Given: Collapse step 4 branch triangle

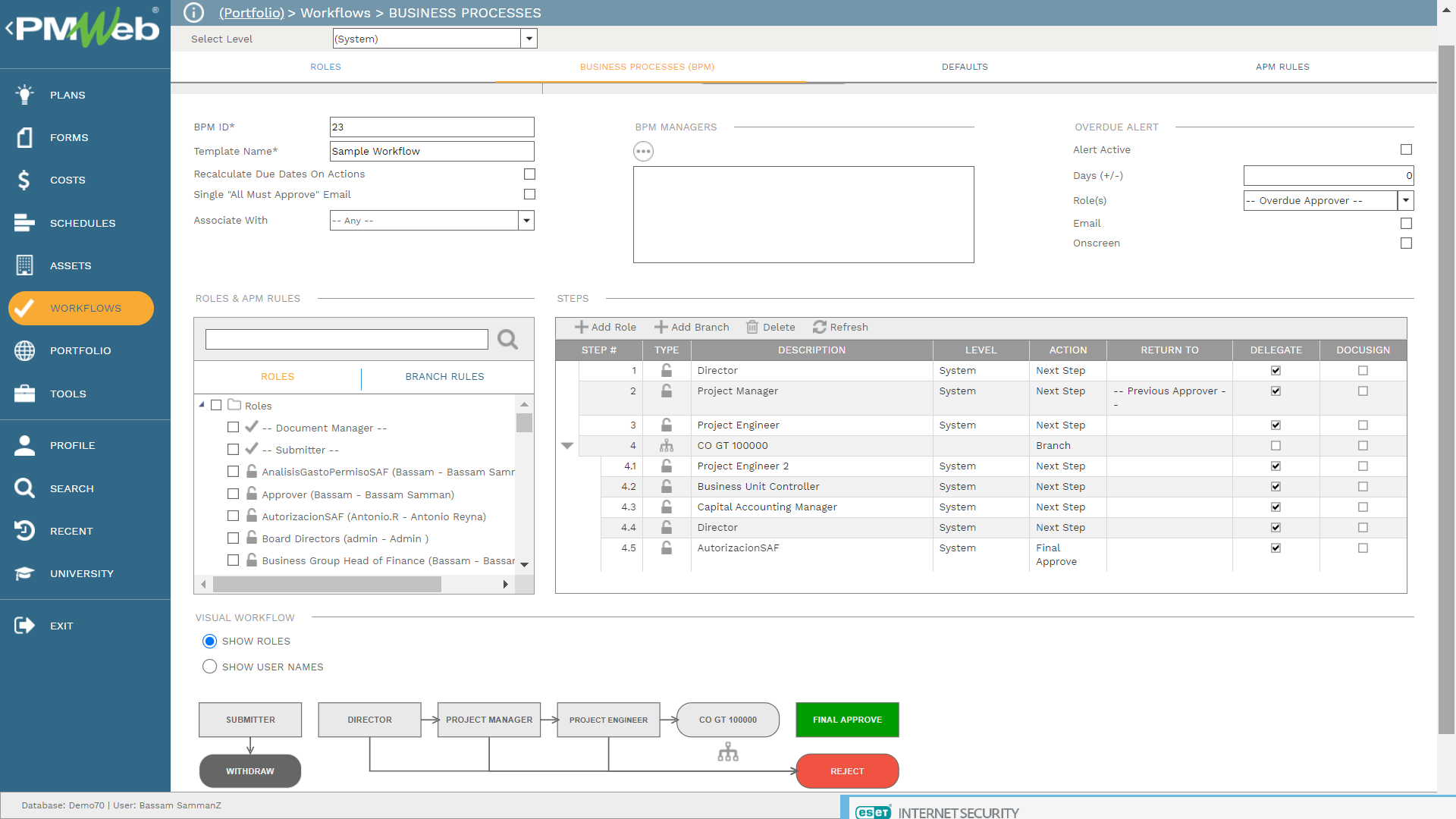Looking at the screenshot, I should 566,446.
